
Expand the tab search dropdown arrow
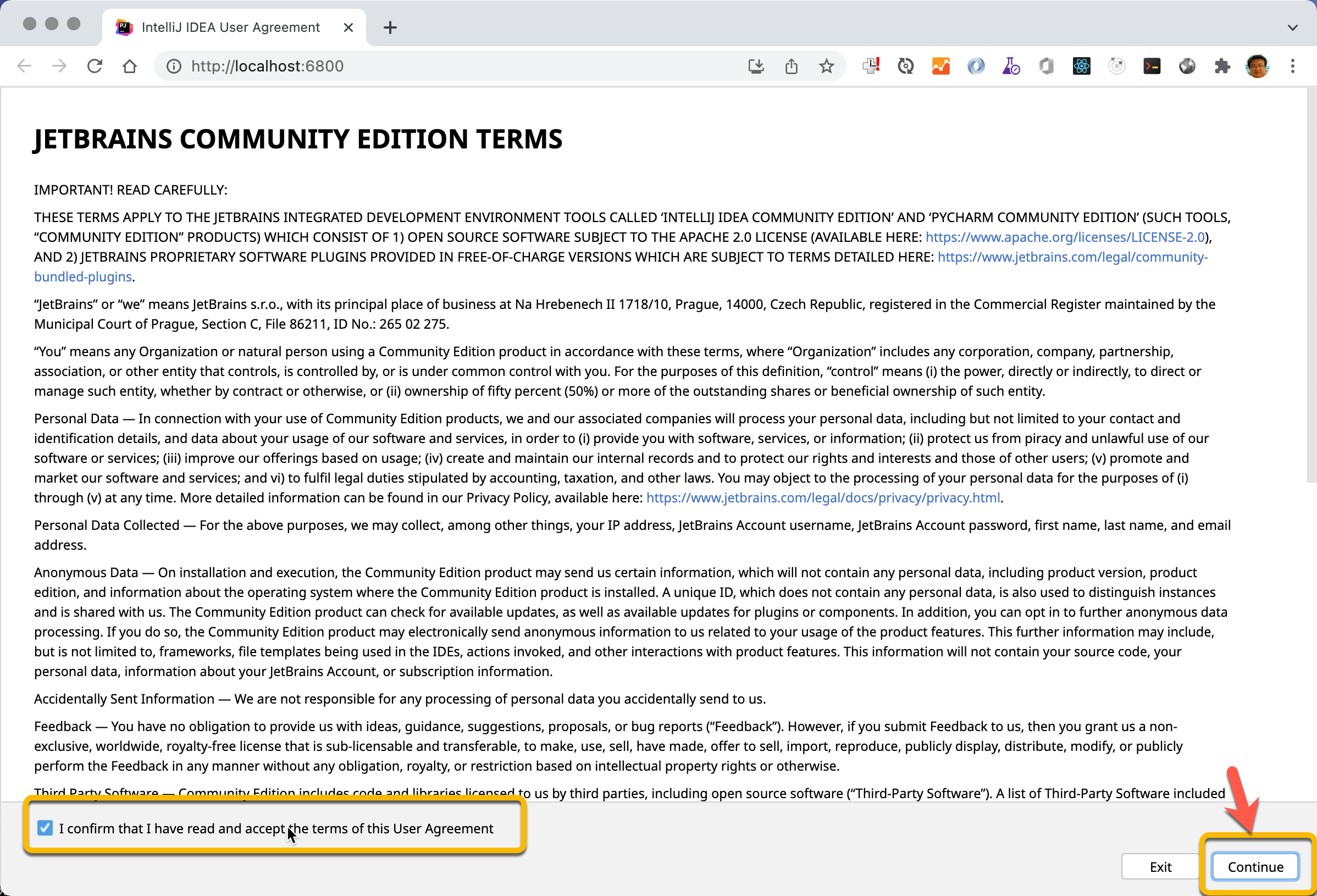[x=1293, y=27]
